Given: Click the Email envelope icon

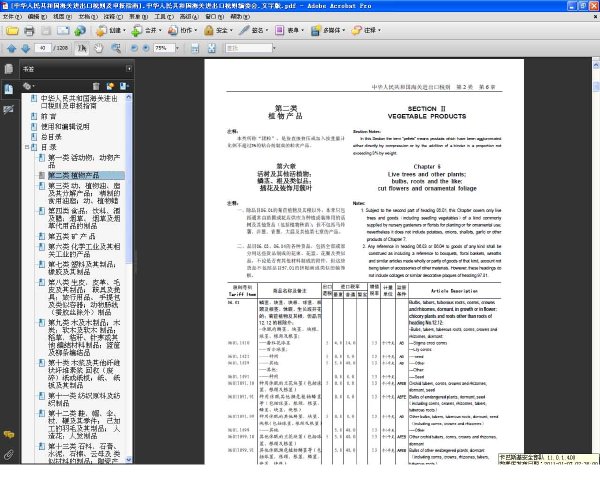Looking at the screenshot, I should pos(63,31).
